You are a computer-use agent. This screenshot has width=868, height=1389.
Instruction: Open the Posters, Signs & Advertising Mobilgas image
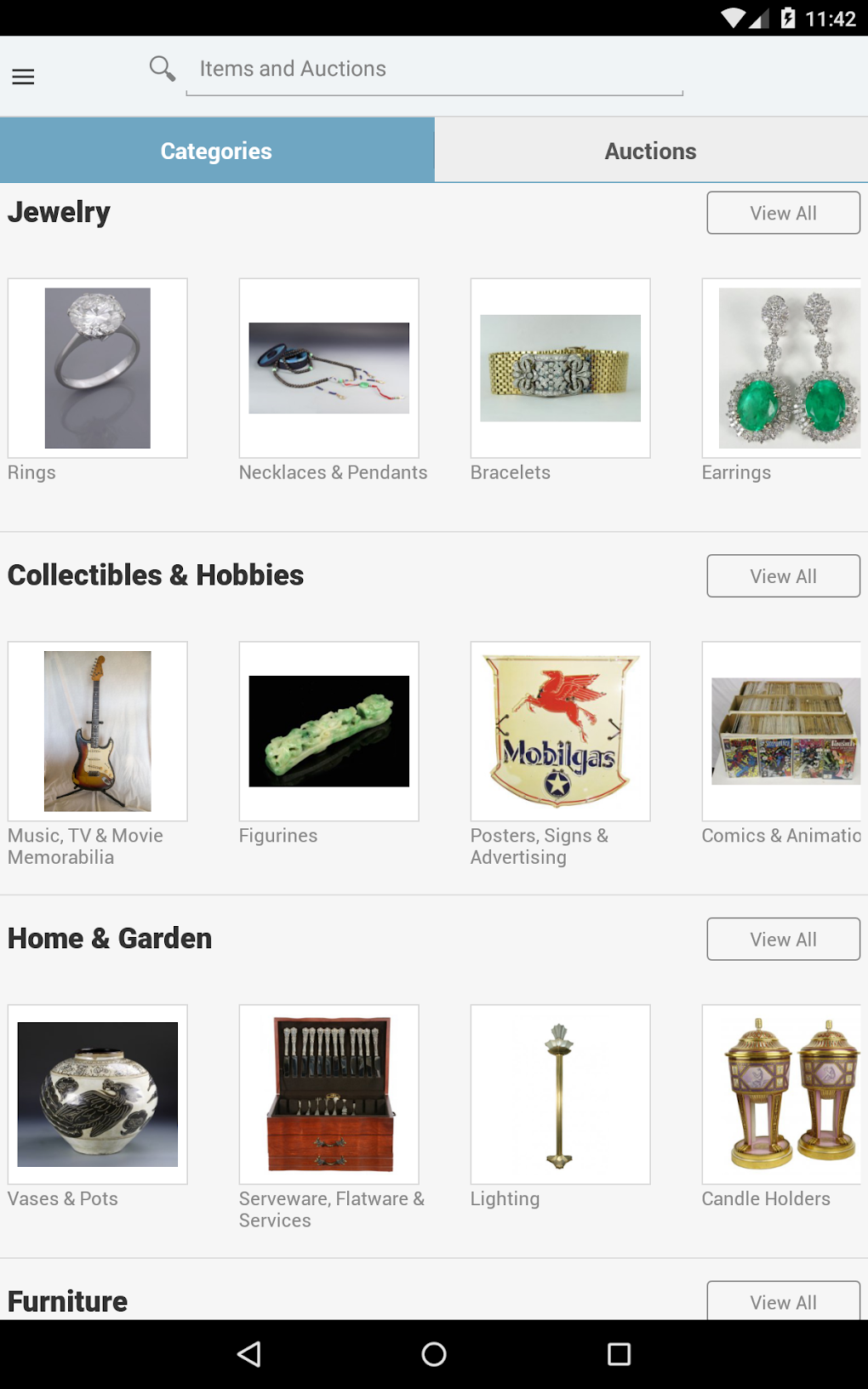tap(561, 731)
